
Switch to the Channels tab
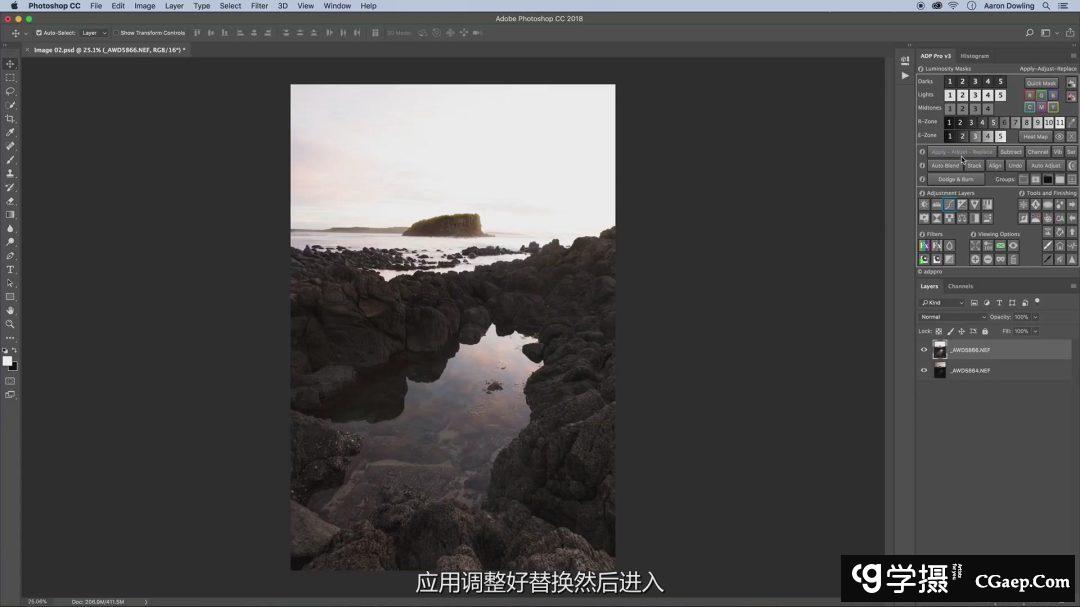tap(960, 286)
